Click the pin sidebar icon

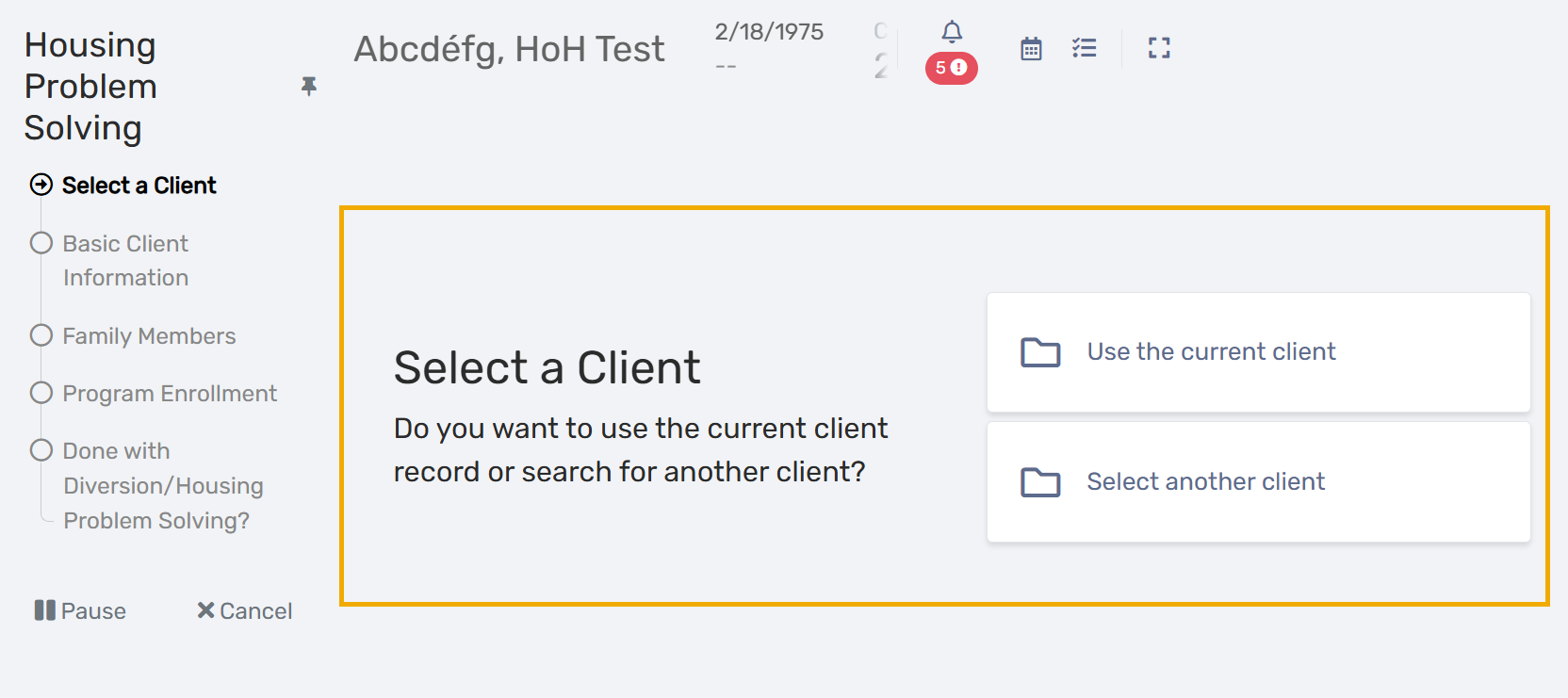coord(308,87)
